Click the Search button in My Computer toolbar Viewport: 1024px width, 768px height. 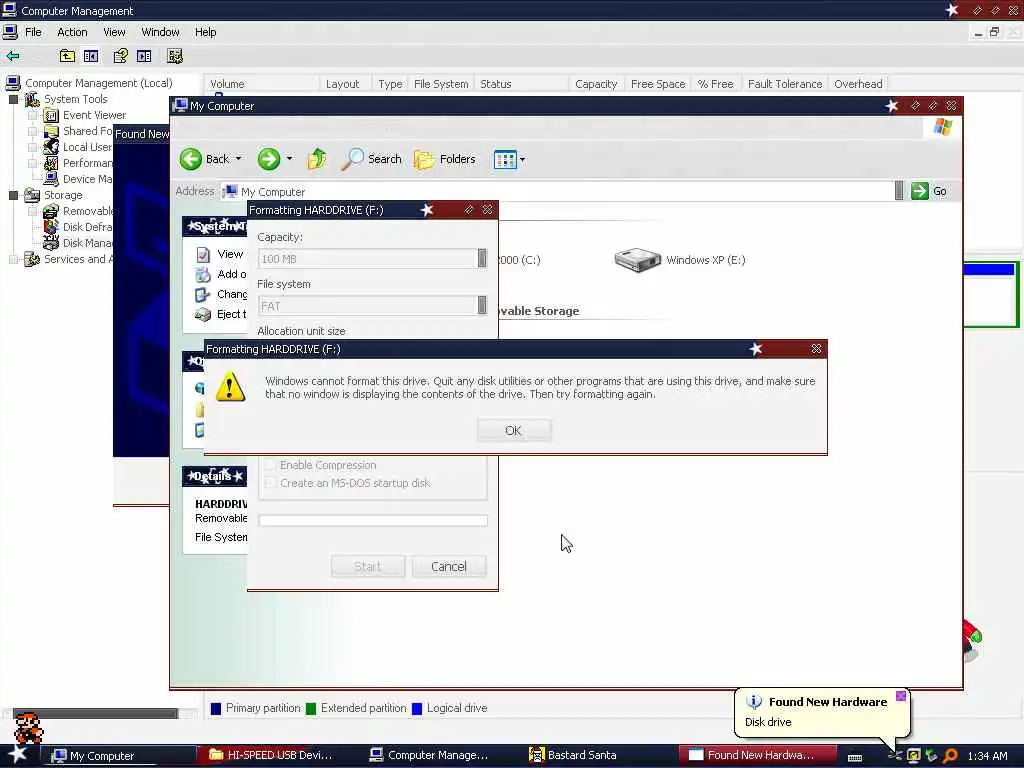click(372, 159)
